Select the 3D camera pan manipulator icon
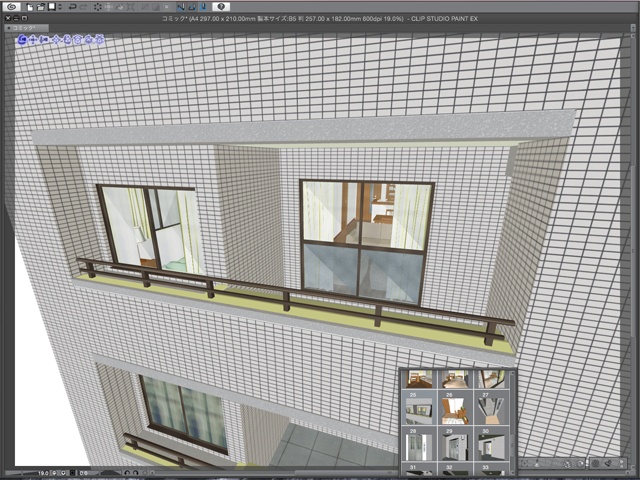The width and height of the screenshot is (640, 480). [x=33, y=40]
